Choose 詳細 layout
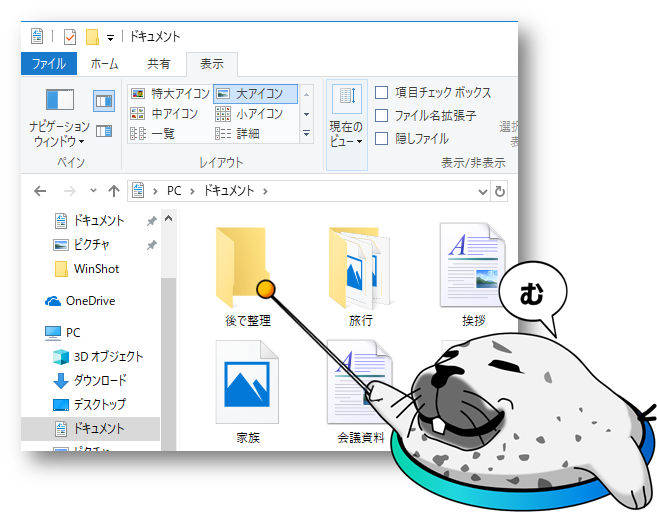Viewport: 657px width, 512px height. pos(237,134)
